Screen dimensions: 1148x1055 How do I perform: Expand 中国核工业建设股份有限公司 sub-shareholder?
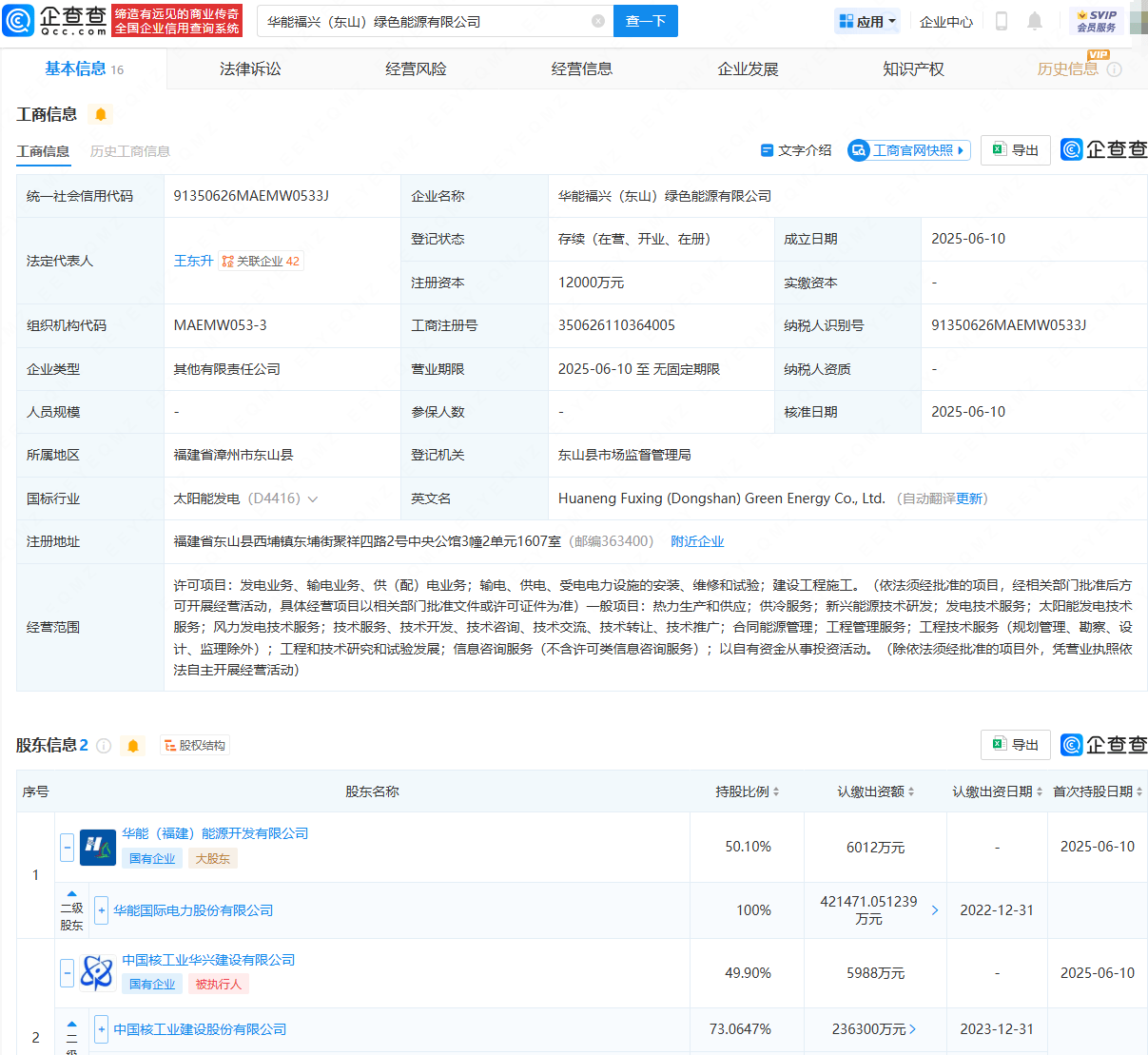coord(102,1029)
